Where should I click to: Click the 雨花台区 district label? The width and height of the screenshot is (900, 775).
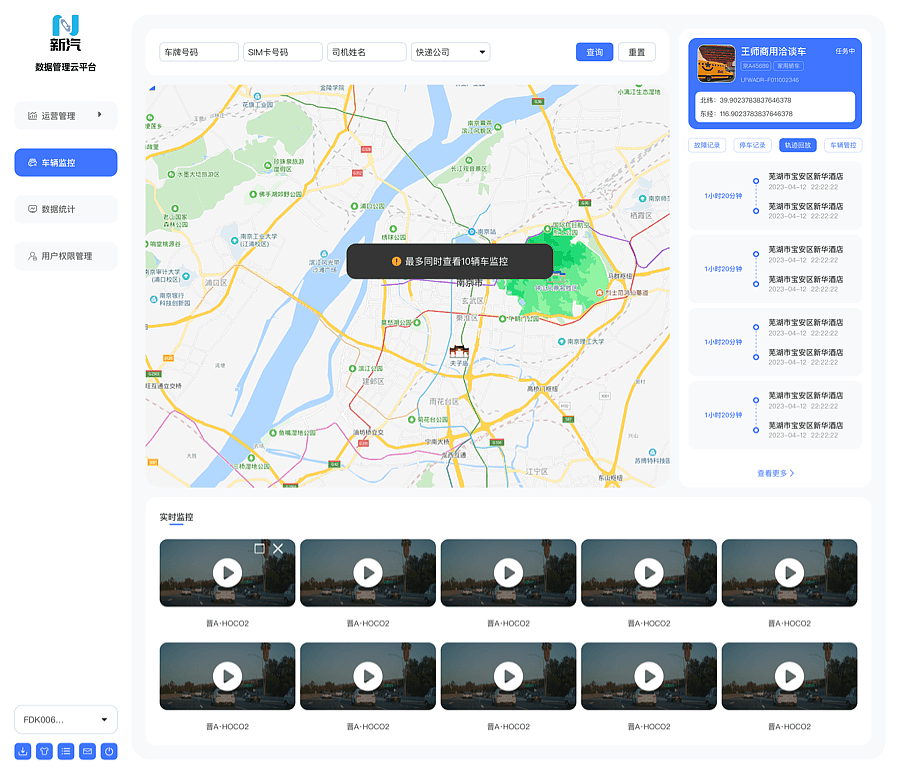pos(444,401)
